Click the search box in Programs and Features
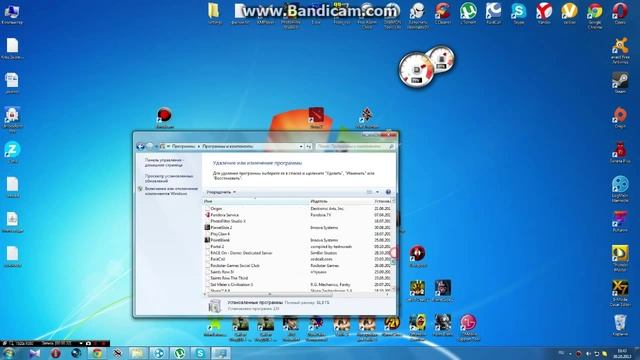Image resolution: width=640 pixels, height=360 pixels. 355,146
